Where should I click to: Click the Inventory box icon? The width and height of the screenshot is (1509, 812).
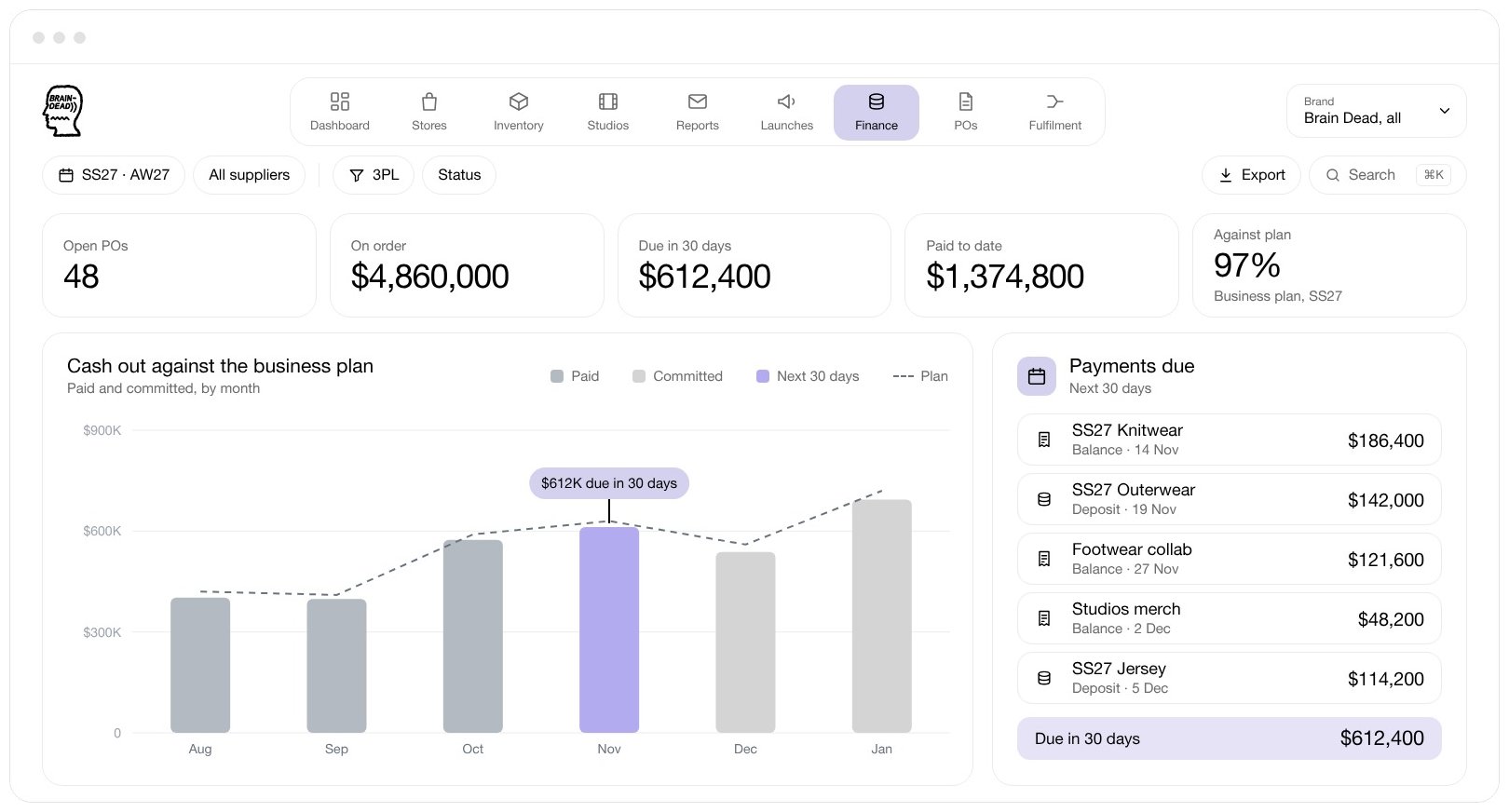point(519,101)
